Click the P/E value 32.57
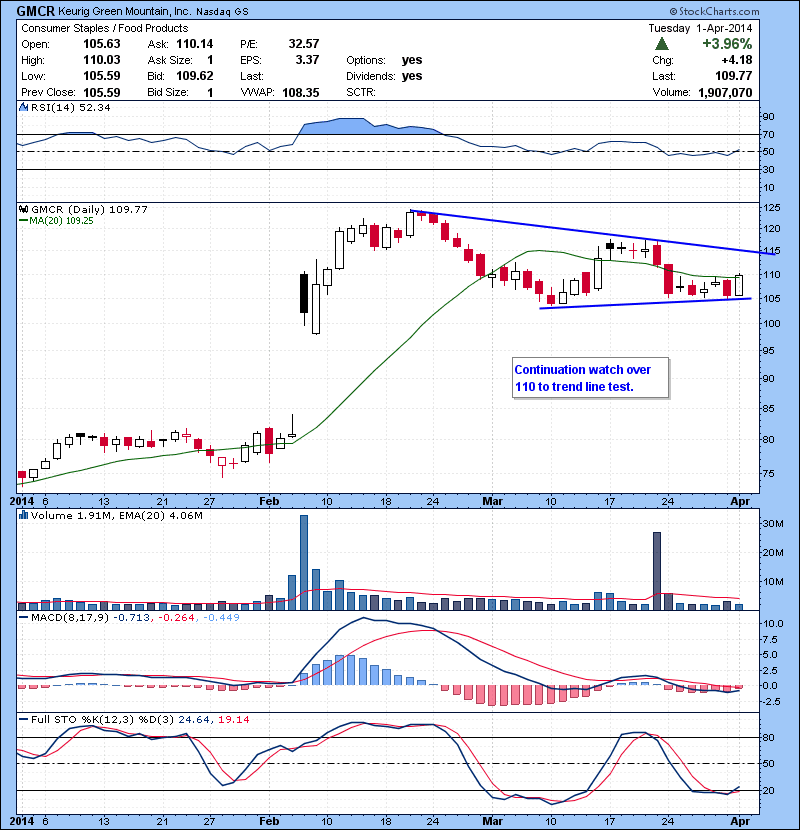This screenshot has height=830, width=800. click(304, 44)
